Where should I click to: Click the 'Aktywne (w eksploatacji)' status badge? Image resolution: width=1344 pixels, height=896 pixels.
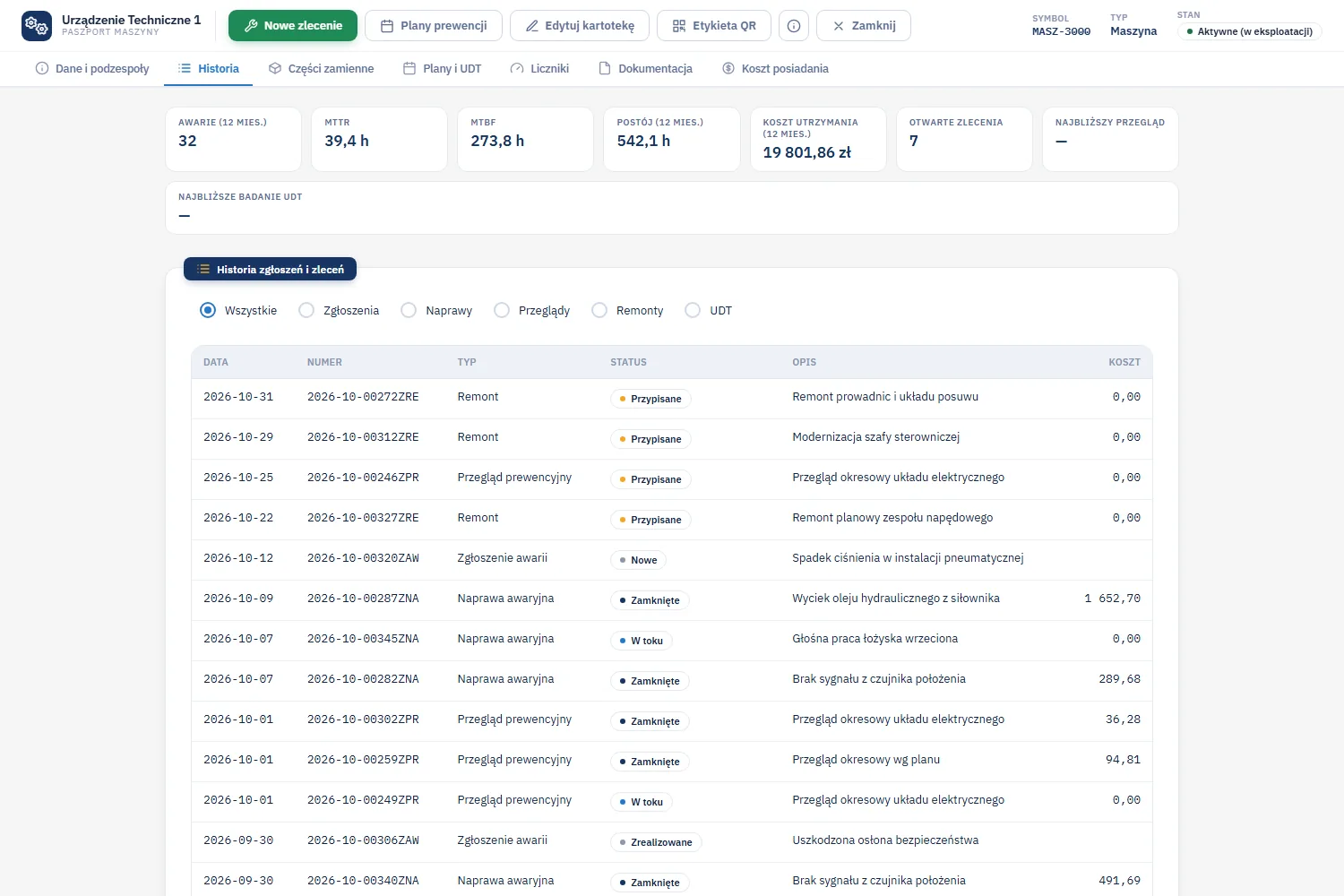(x=1249, y=31)
